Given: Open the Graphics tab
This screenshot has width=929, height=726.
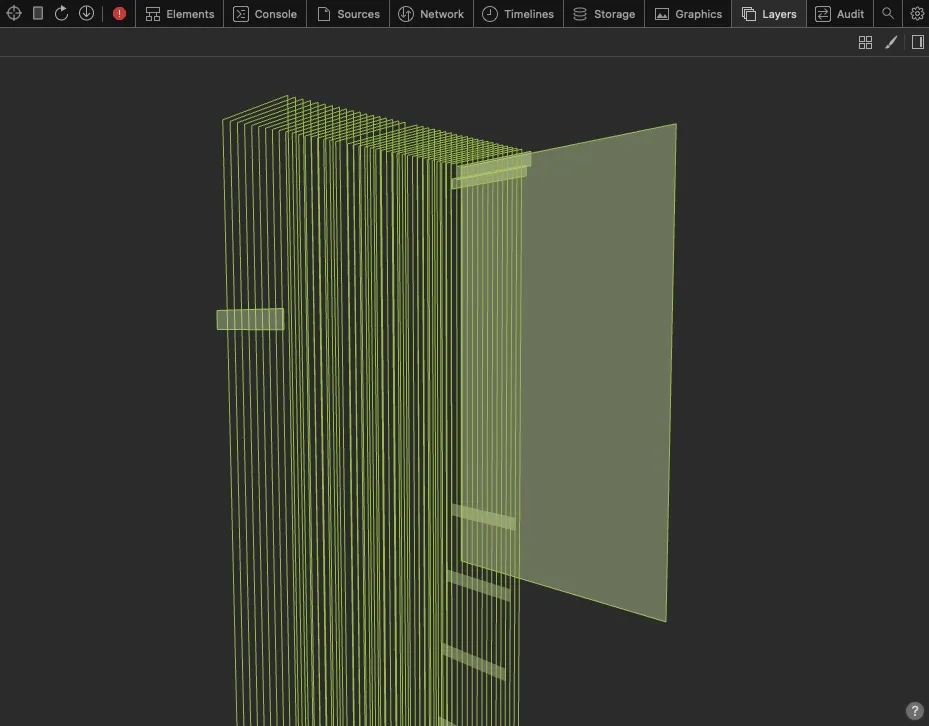Looking at the screenshot, I should coord(688,14).
